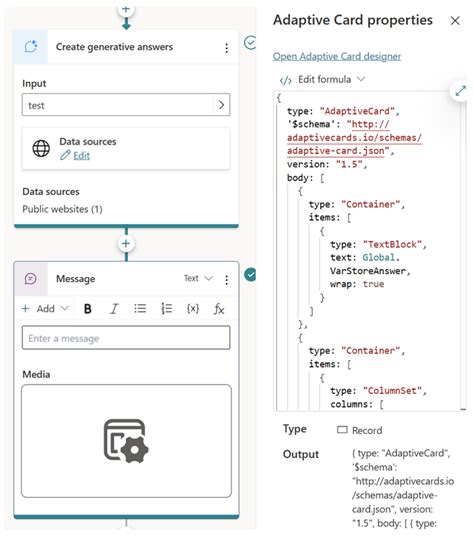Open Adaptive Card designer link
Screen dimensions: 474x538
pyautogui.click(x=337, y=56)
